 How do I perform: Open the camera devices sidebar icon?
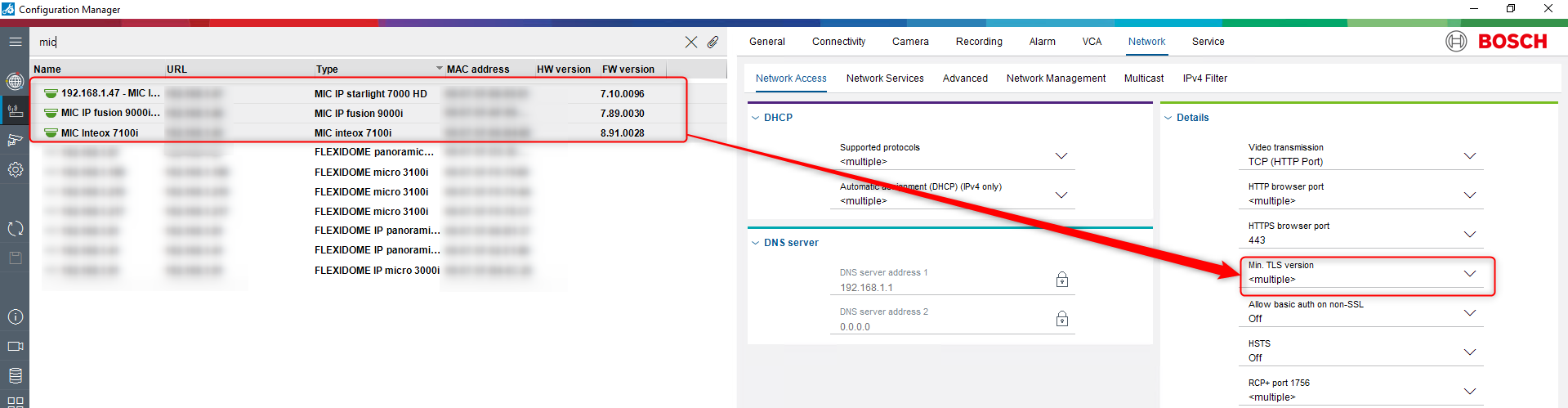tap(15, 140)
